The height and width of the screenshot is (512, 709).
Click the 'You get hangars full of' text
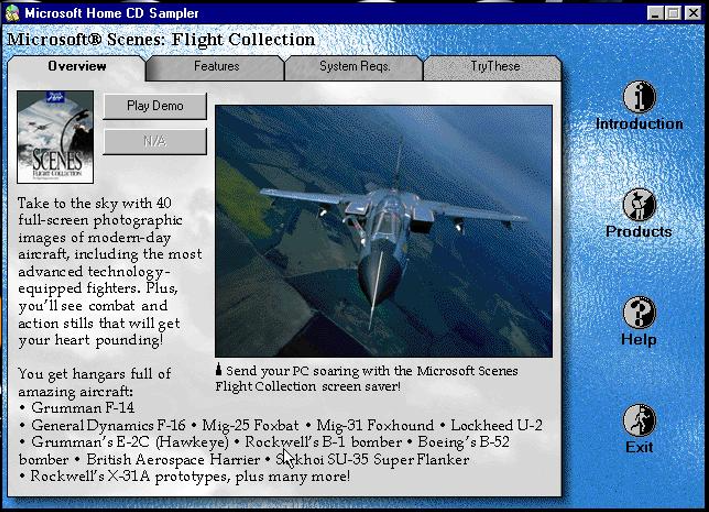95,375
